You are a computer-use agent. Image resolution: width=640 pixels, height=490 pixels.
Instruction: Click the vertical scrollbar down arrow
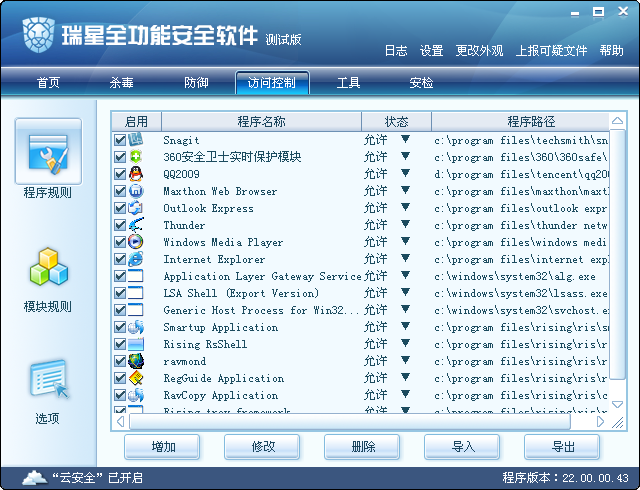(617, 404)
